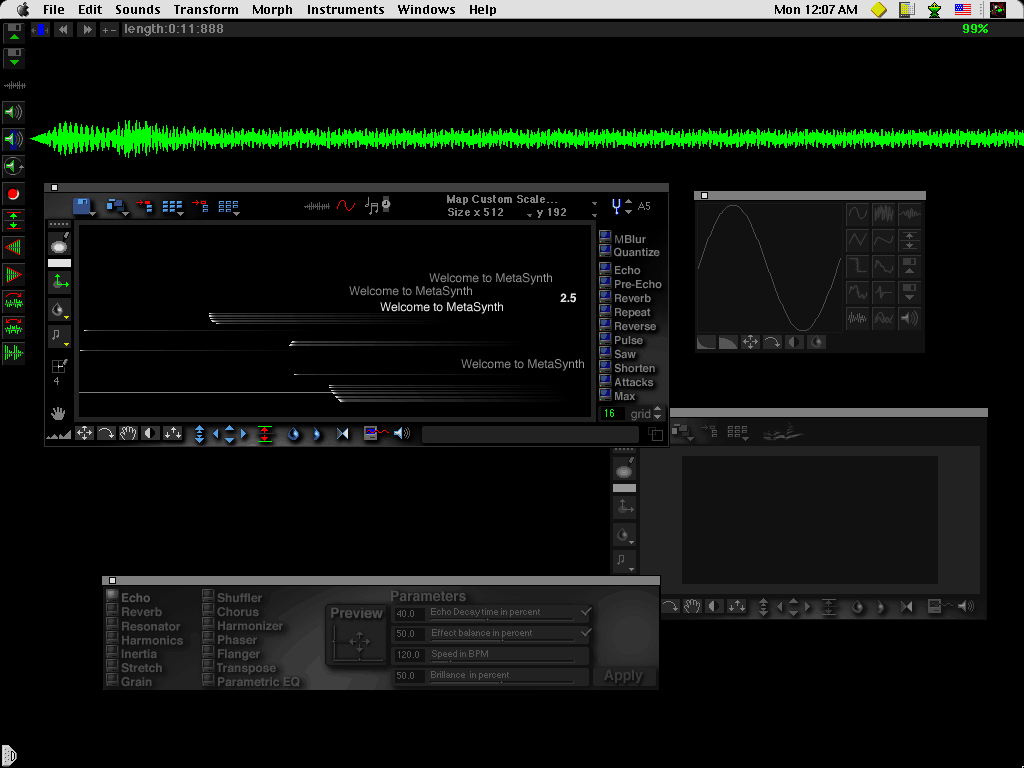Adjust the grid stepper arrows
1024x768 pixels.
[x=657, y=413]
